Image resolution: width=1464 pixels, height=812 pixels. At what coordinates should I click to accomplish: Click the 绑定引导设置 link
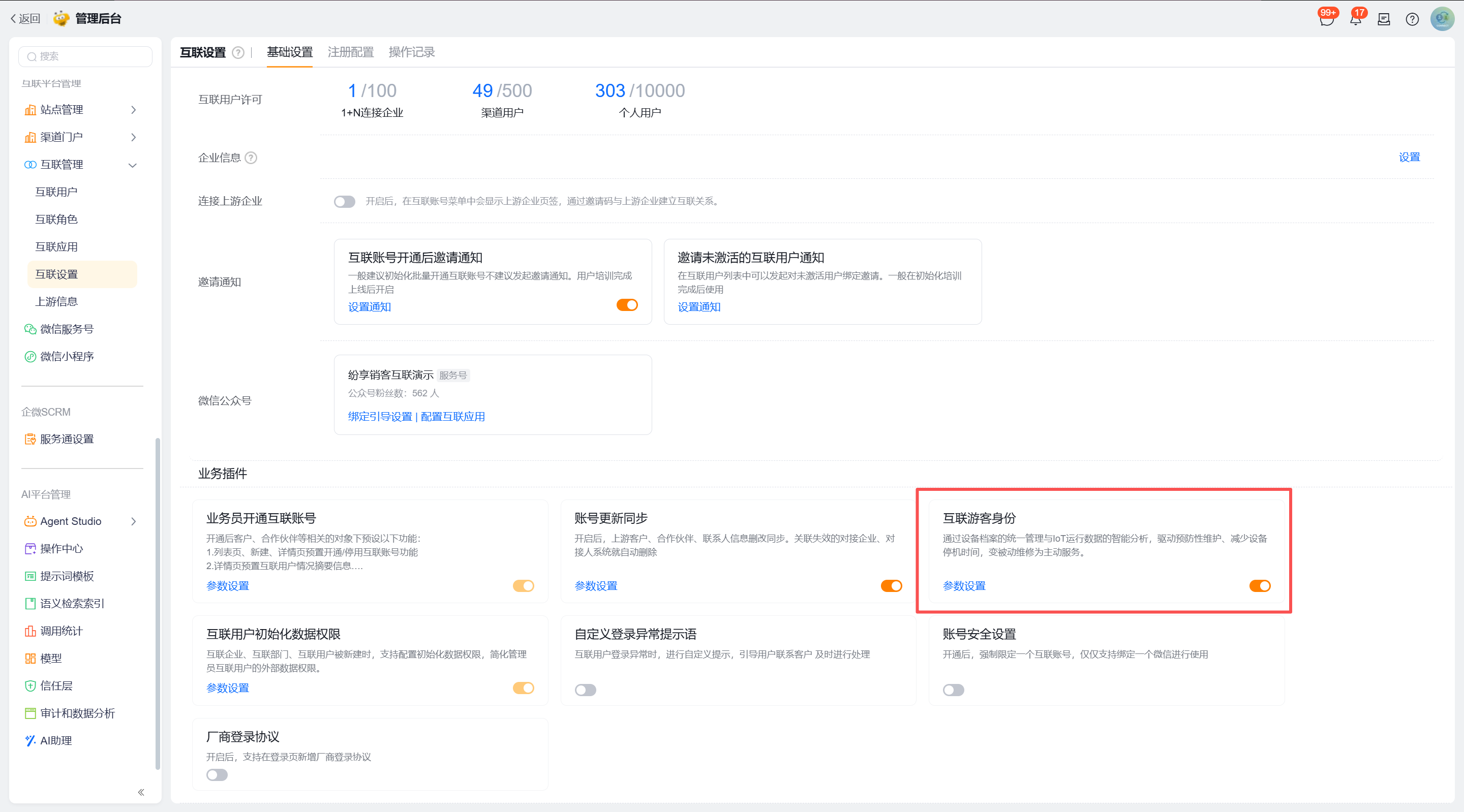point(380,417)
